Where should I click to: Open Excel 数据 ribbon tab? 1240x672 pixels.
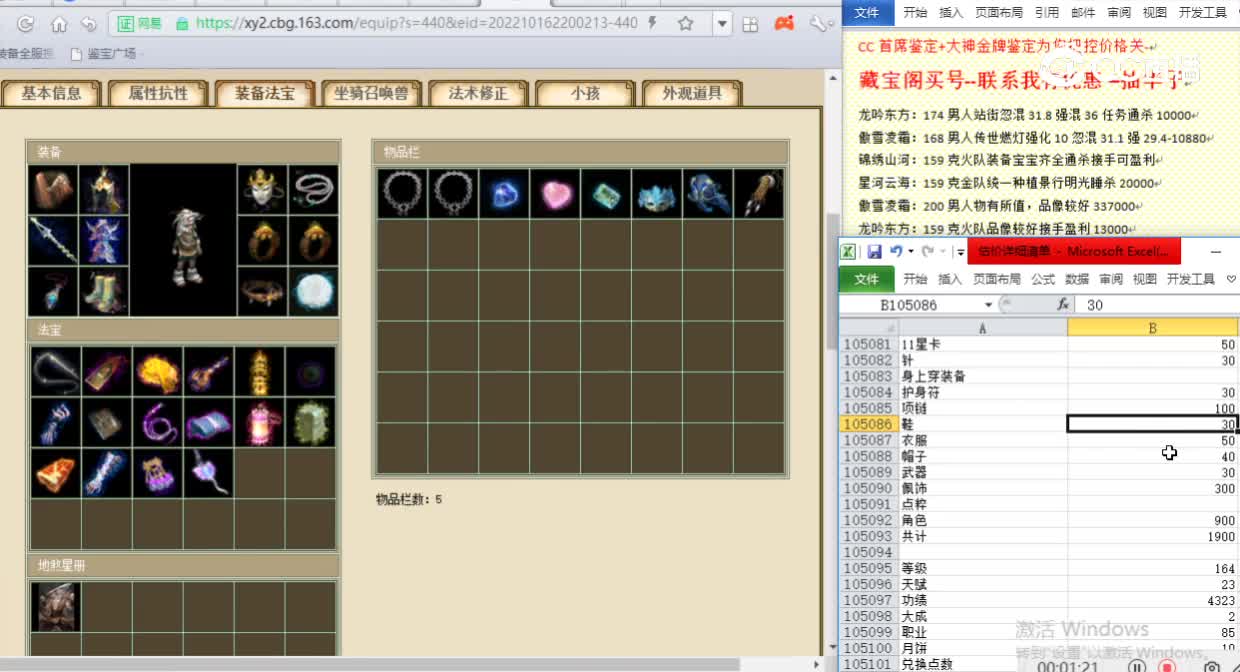point(1077,279)
